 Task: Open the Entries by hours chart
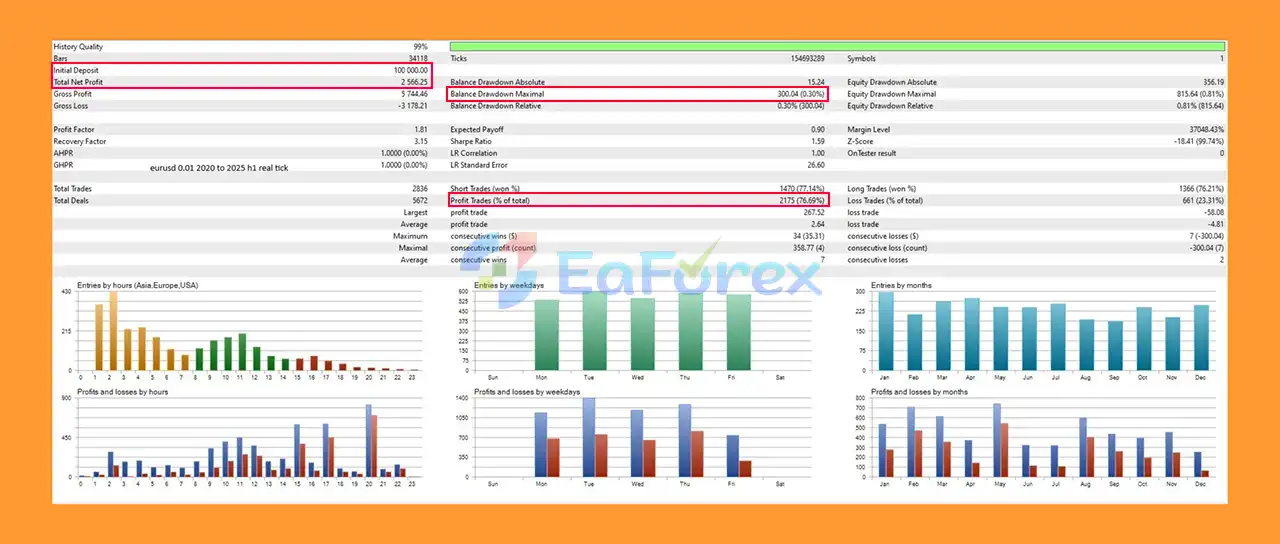click(245, 330)
